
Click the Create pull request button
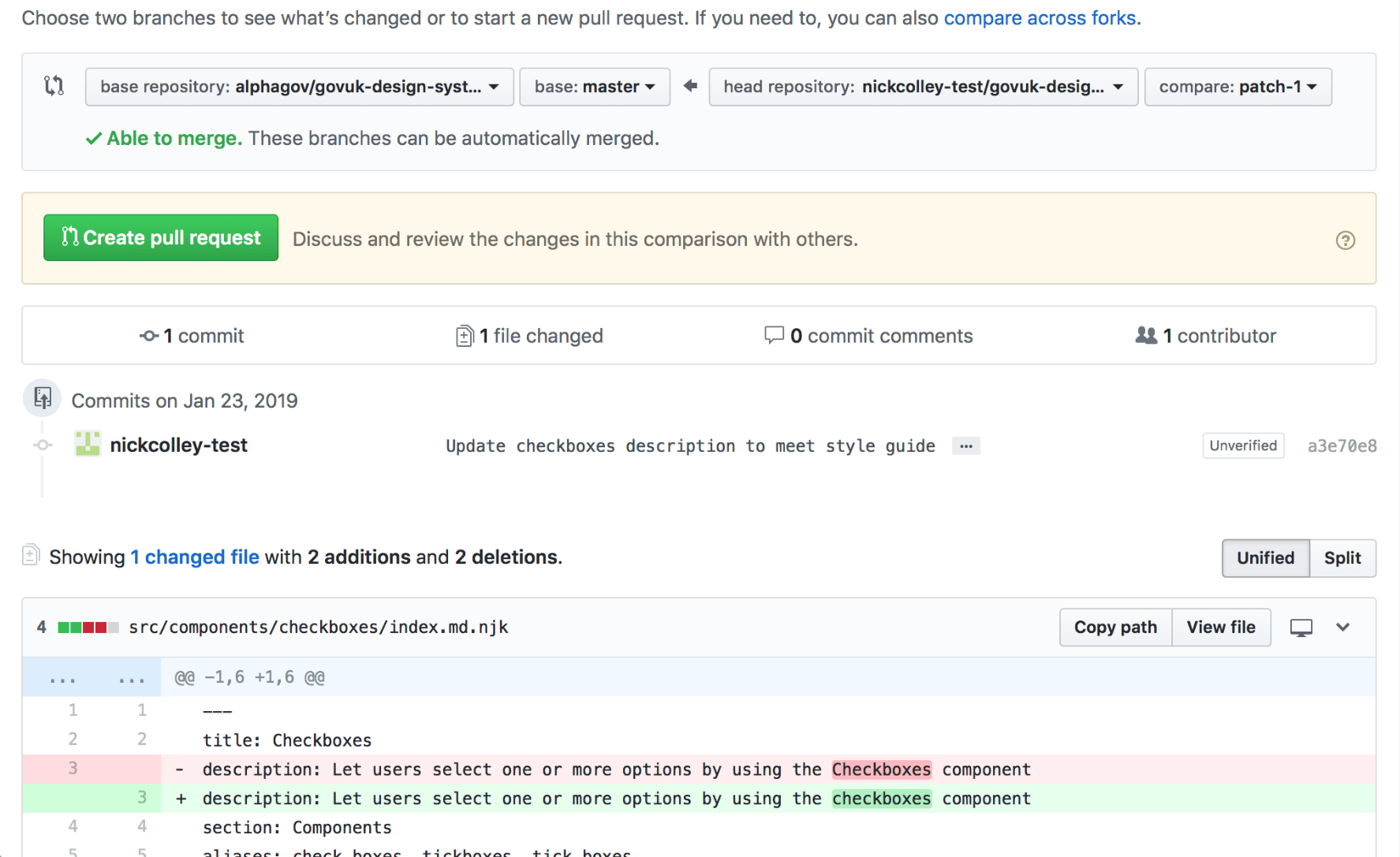160,237
